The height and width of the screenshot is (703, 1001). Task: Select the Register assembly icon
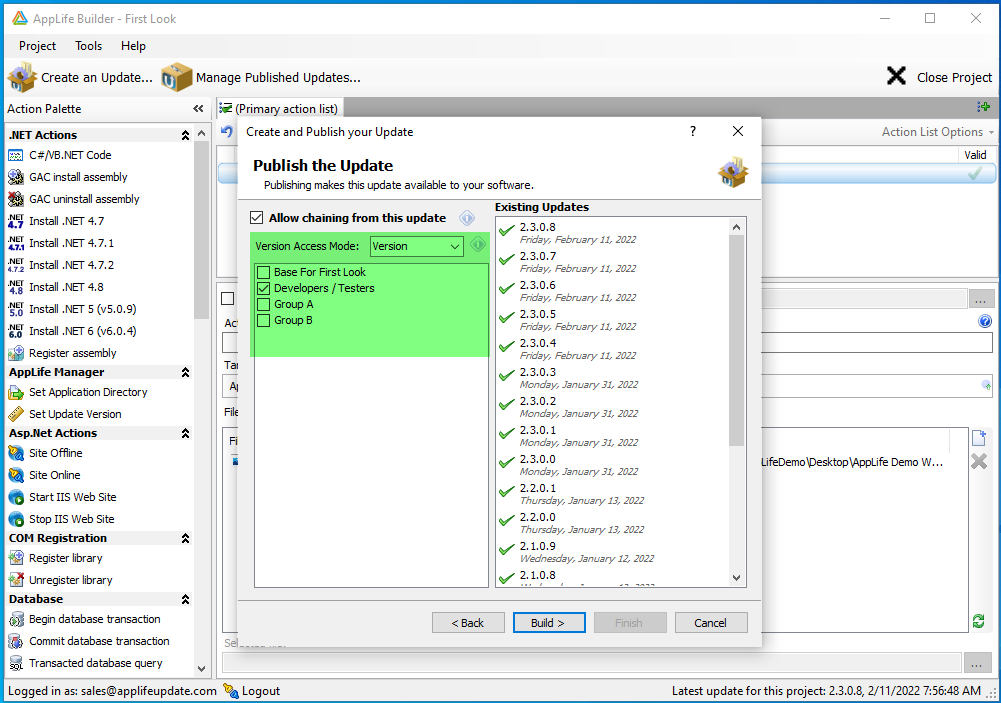pyautogui.click(x=16, y=353)
